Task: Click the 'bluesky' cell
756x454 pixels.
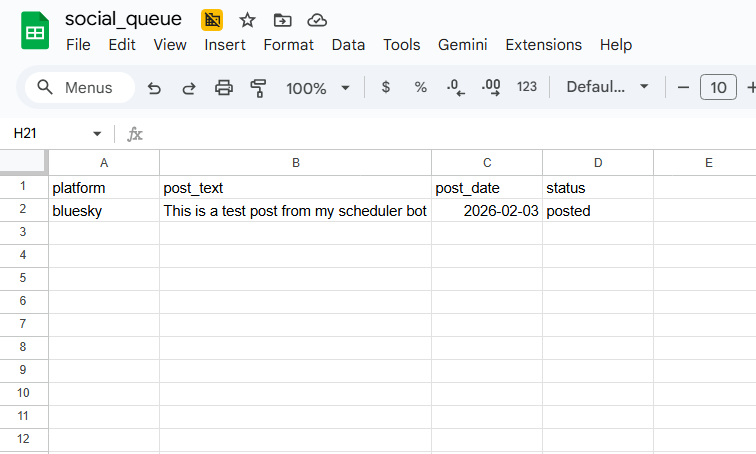Action: 104,211
